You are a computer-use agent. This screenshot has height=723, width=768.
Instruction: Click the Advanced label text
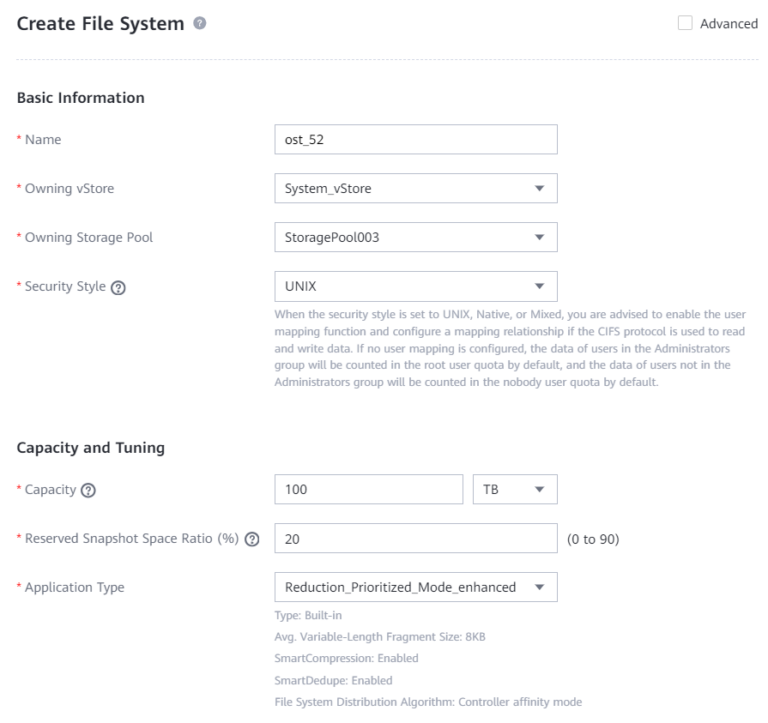(729, 24)
